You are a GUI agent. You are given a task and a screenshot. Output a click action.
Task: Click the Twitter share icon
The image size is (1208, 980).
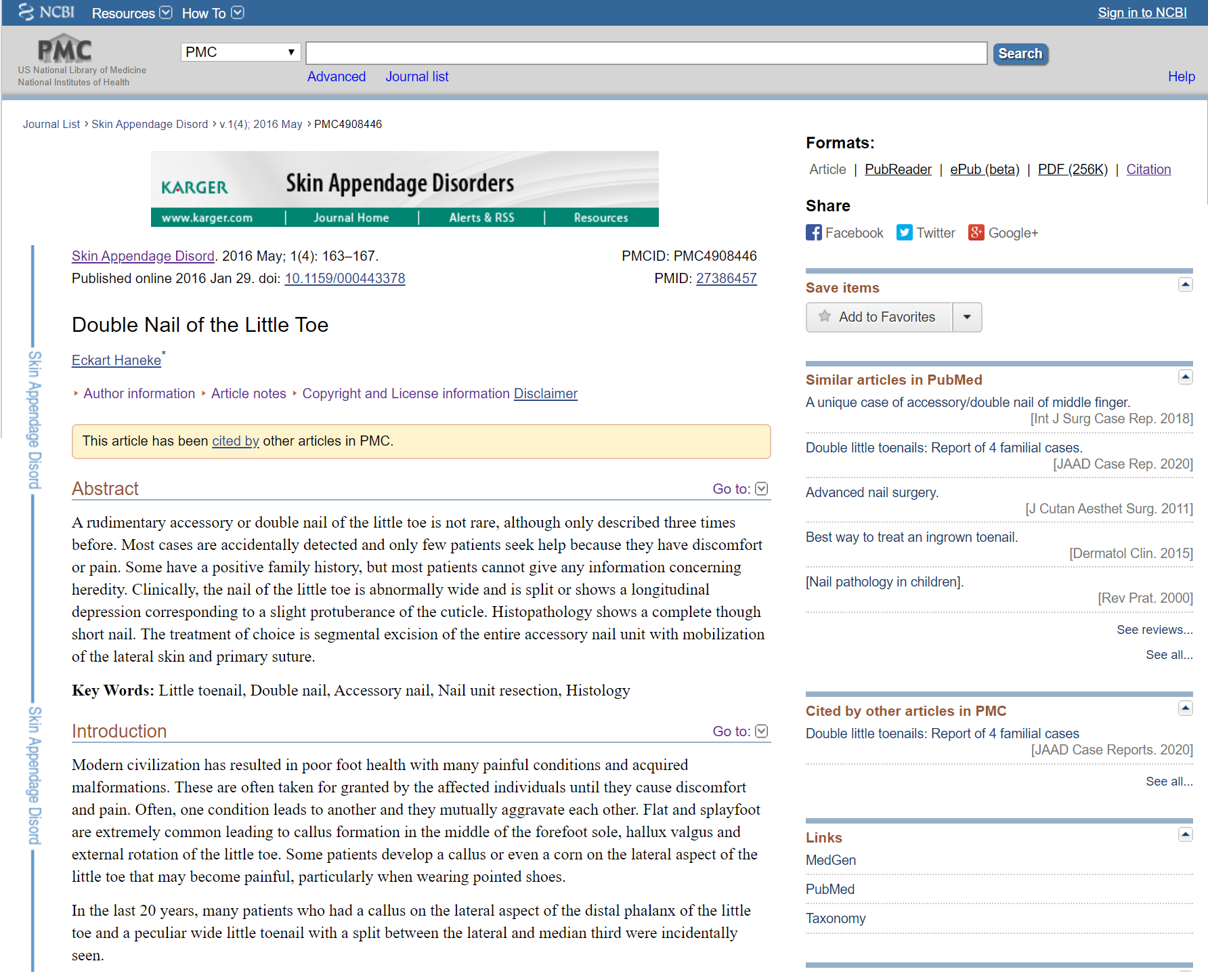tap(904, 233)
